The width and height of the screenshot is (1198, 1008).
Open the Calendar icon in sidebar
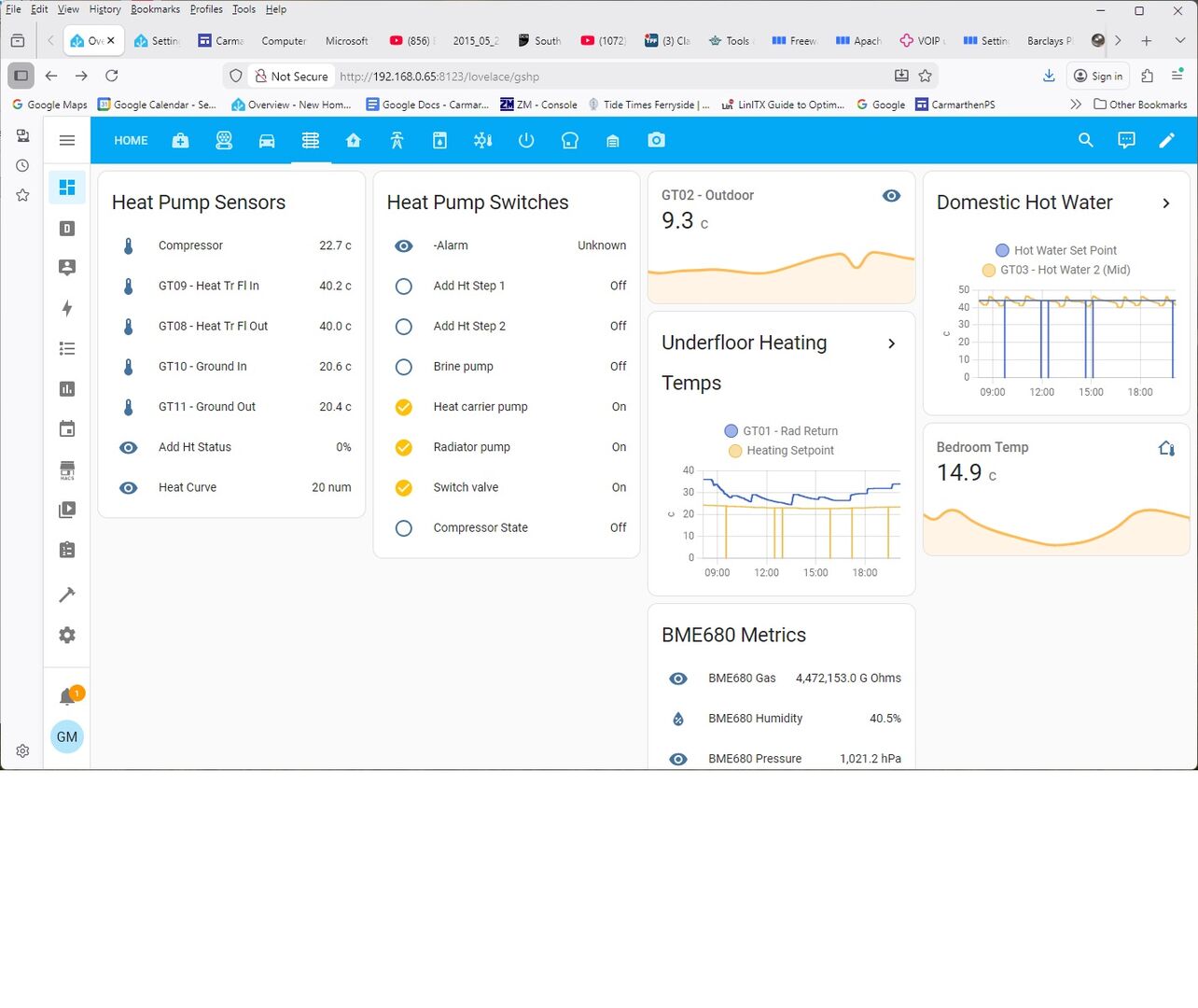pyautogui.click(x=67, y=429)
